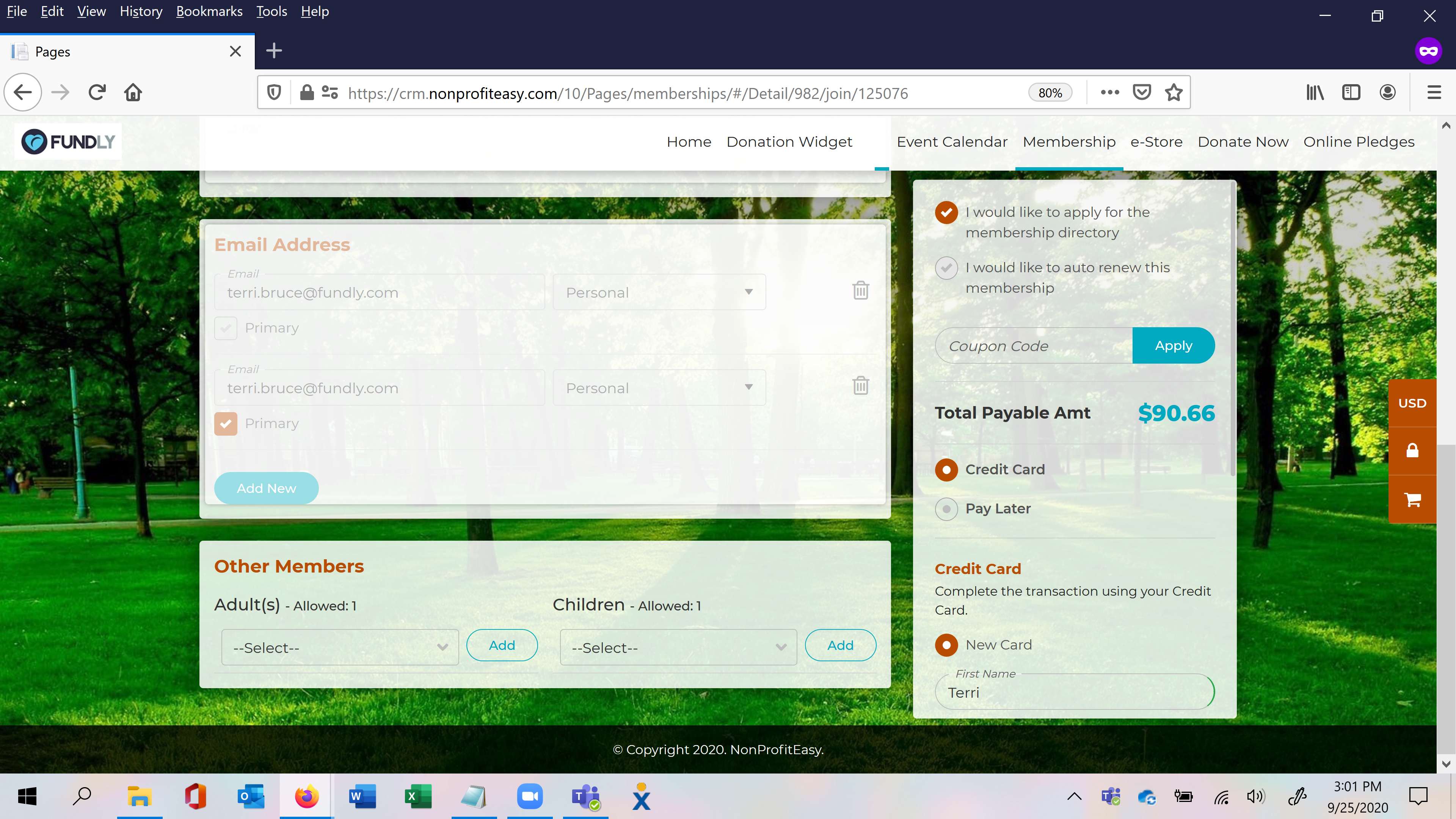The width and height of the screenshot is (1456, 819).
Task: Open Windows taskbar search
Action: tap(83, 796)
